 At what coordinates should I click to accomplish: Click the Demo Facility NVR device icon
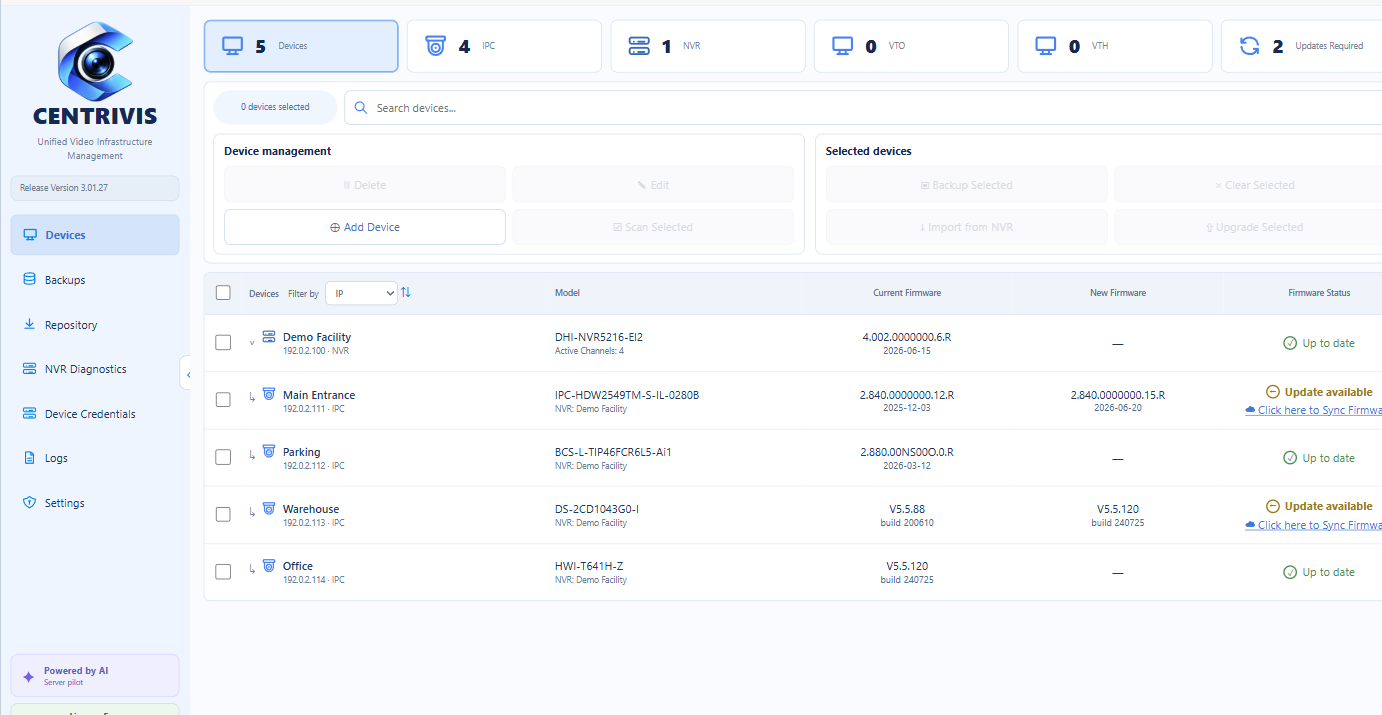269,337
